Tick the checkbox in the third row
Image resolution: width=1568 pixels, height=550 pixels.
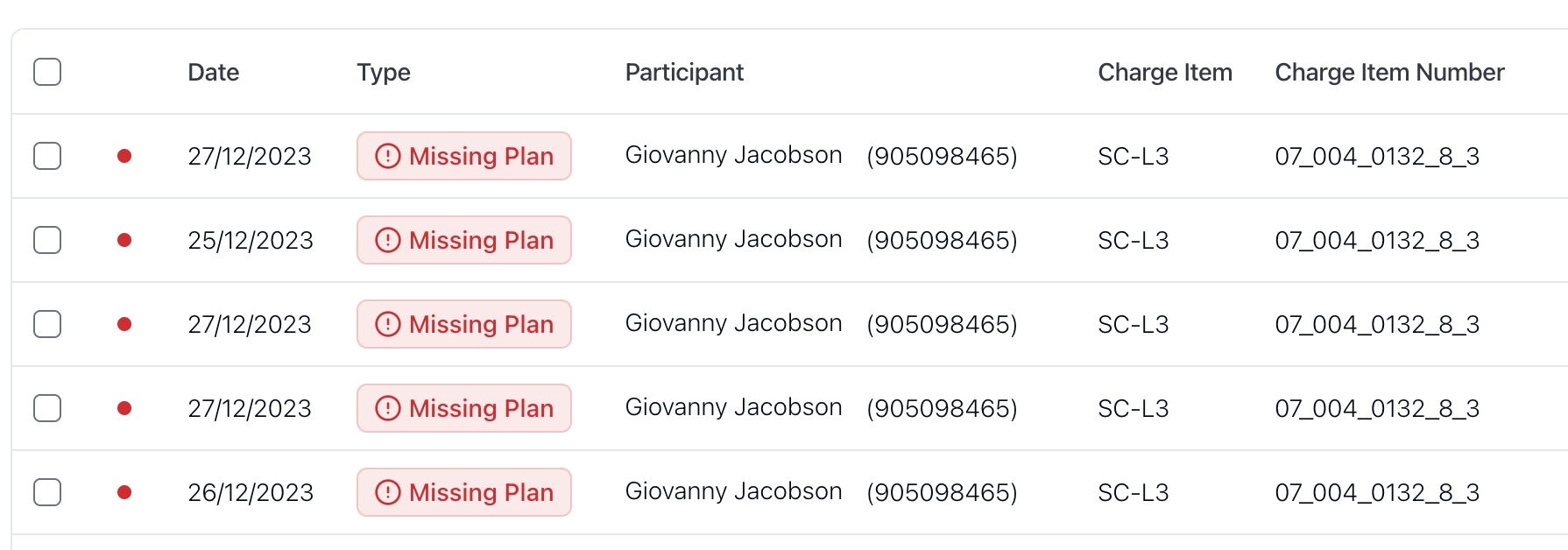(x=47, y=324)
